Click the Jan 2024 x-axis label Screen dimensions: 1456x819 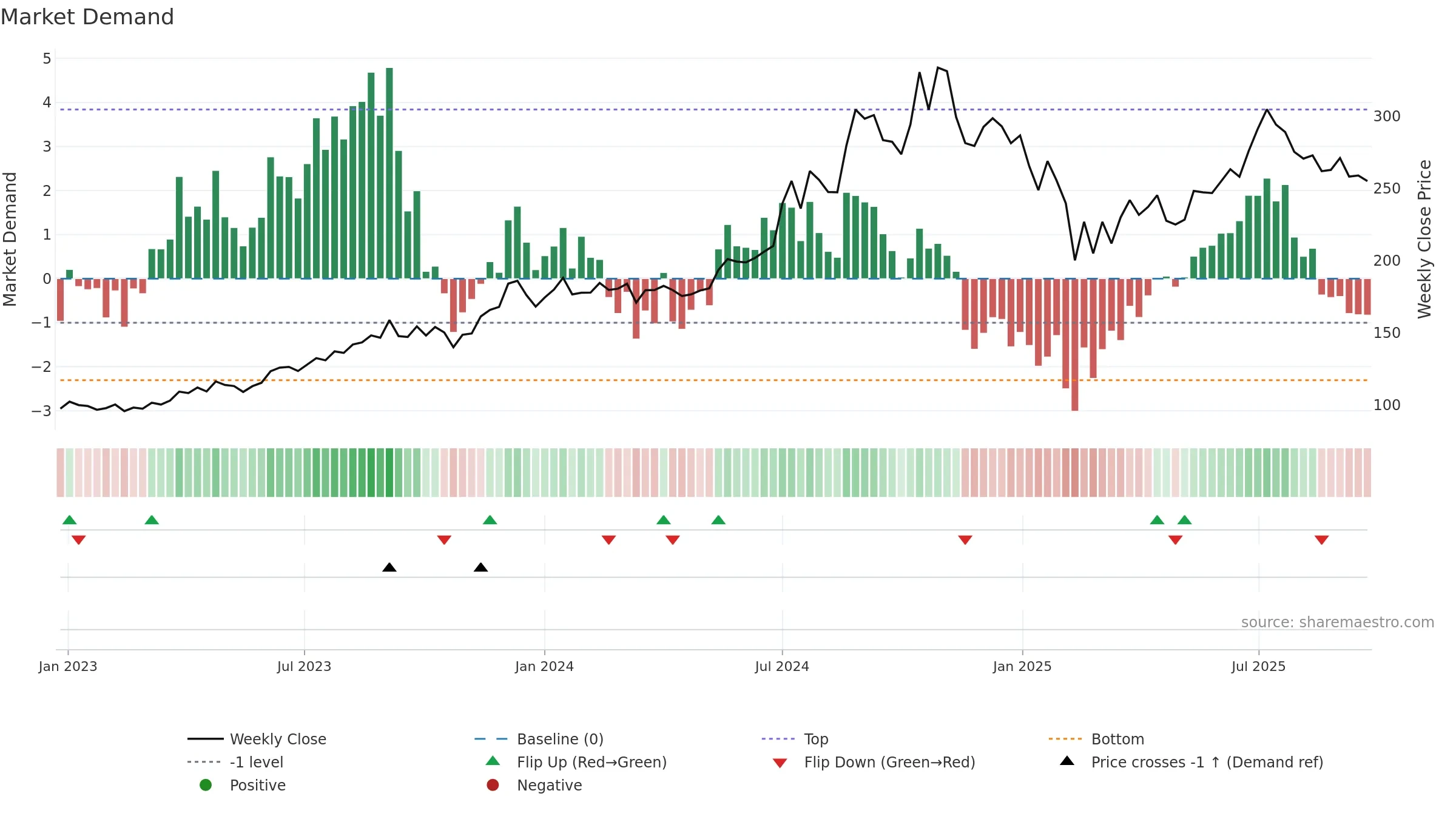pos(545,666)
